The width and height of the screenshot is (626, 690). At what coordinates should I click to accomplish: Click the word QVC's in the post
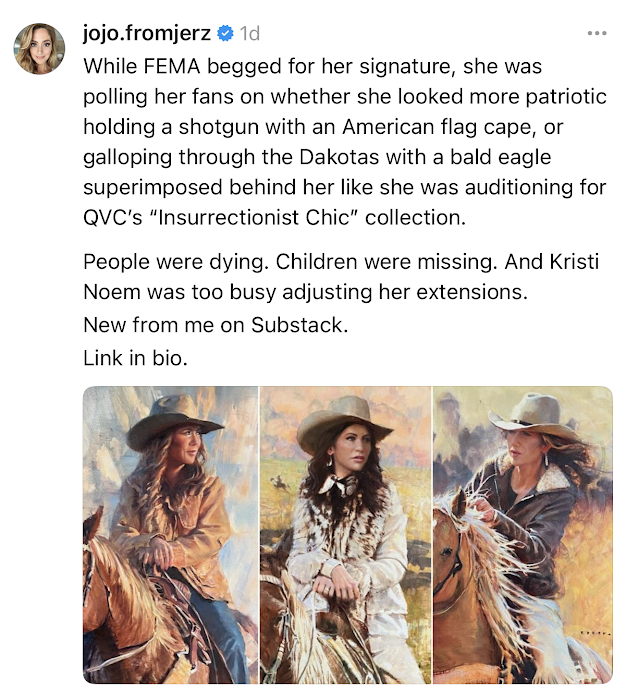pos(113,218)
